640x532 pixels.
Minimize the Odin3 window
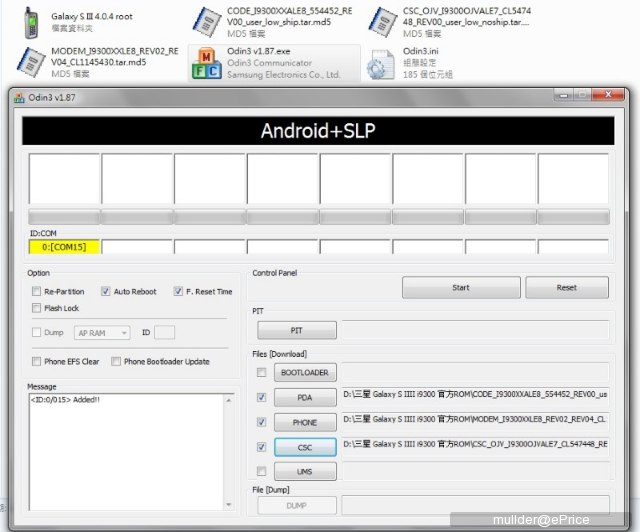tap(564, 95)
